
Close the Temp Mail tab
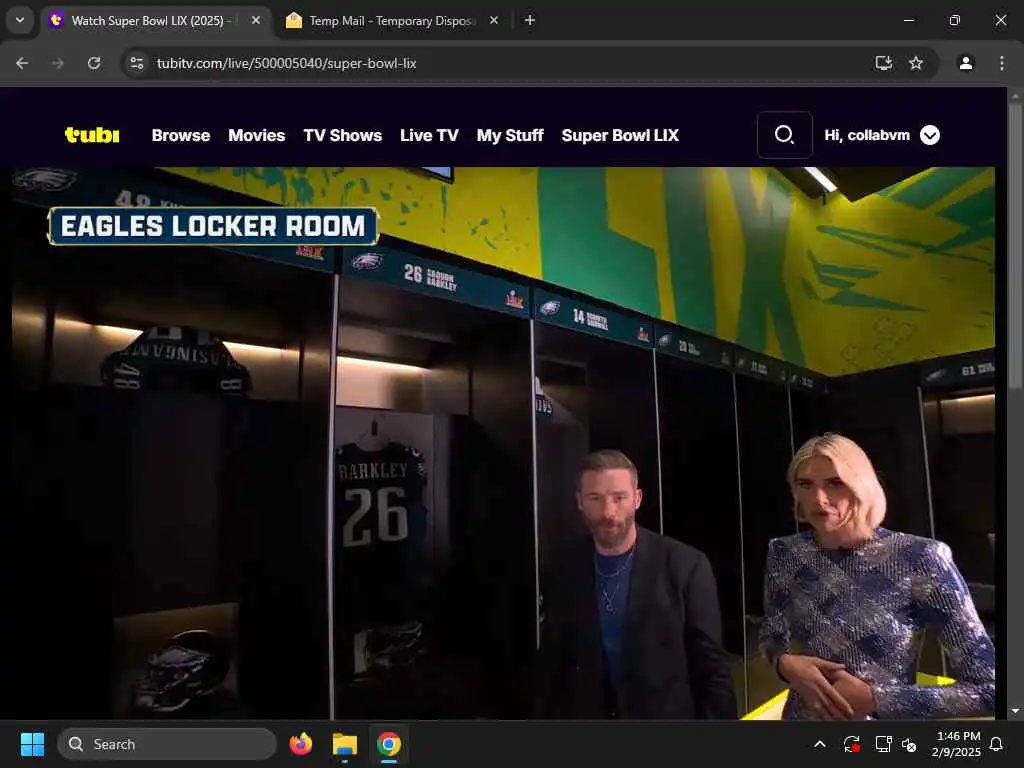[494, 20]
